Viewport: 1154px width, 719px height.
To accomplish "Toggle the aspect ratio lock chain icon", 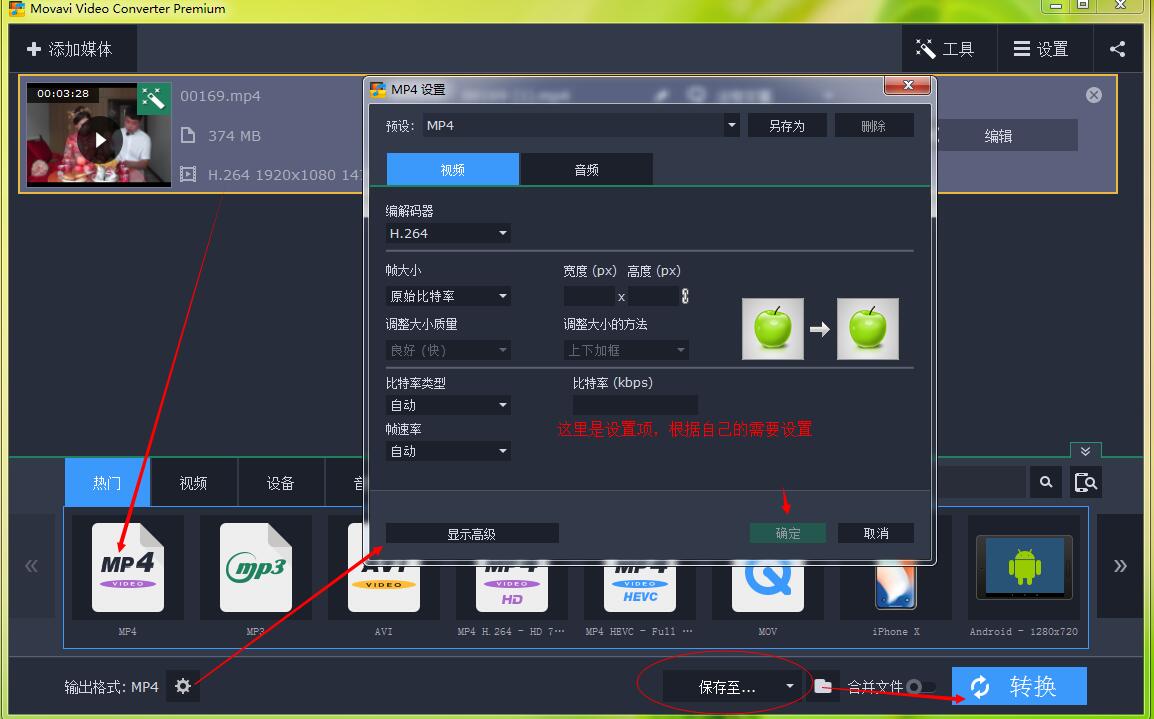I will tap(685, 296).
